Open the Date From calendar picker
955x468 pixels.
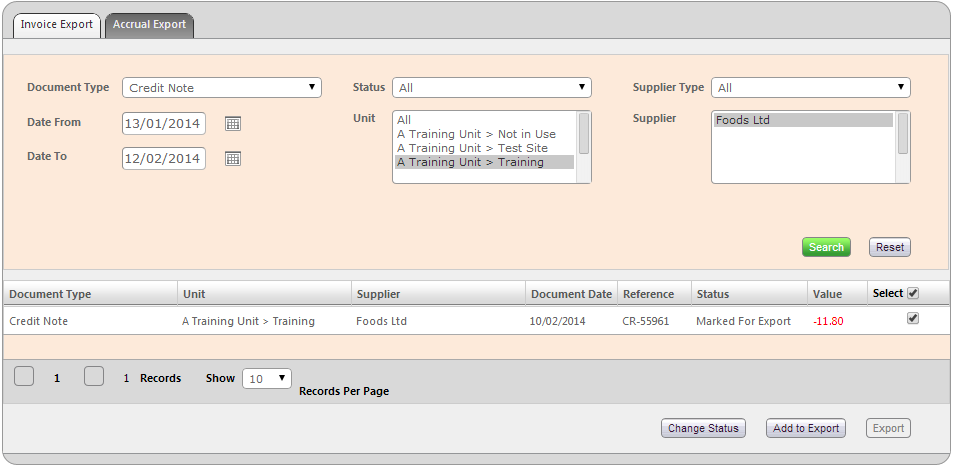(x=233, y=124)
